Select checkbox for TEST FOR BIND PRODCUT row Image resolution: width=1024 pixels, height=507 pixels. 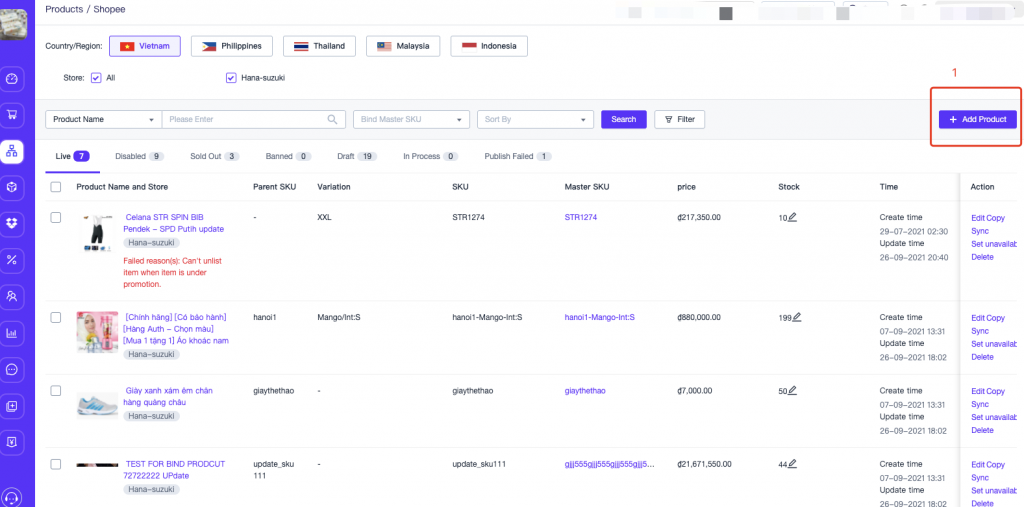56,464
